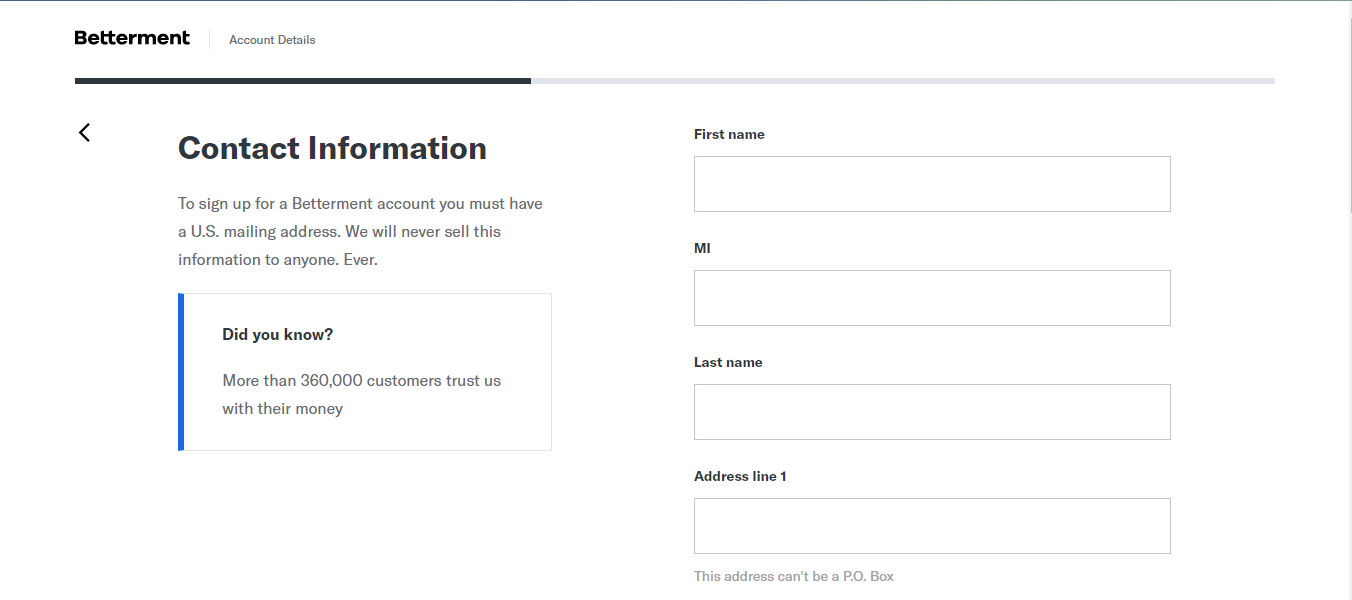Click the P.O. Box hint text
The image size is (1352, 600).
(793, 576)
